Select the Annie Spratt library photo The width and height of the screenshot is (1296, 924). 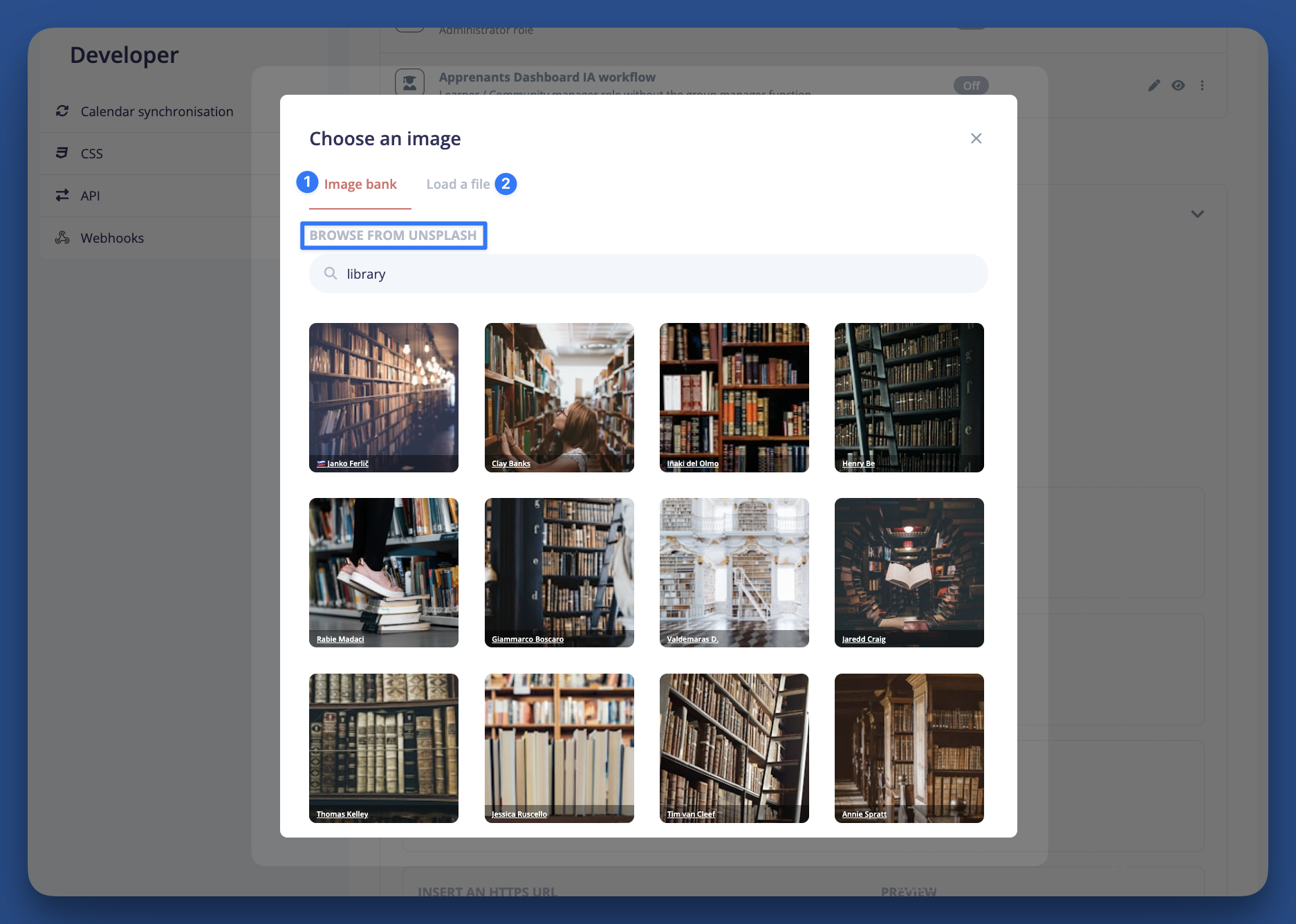(x=909, y=748)
